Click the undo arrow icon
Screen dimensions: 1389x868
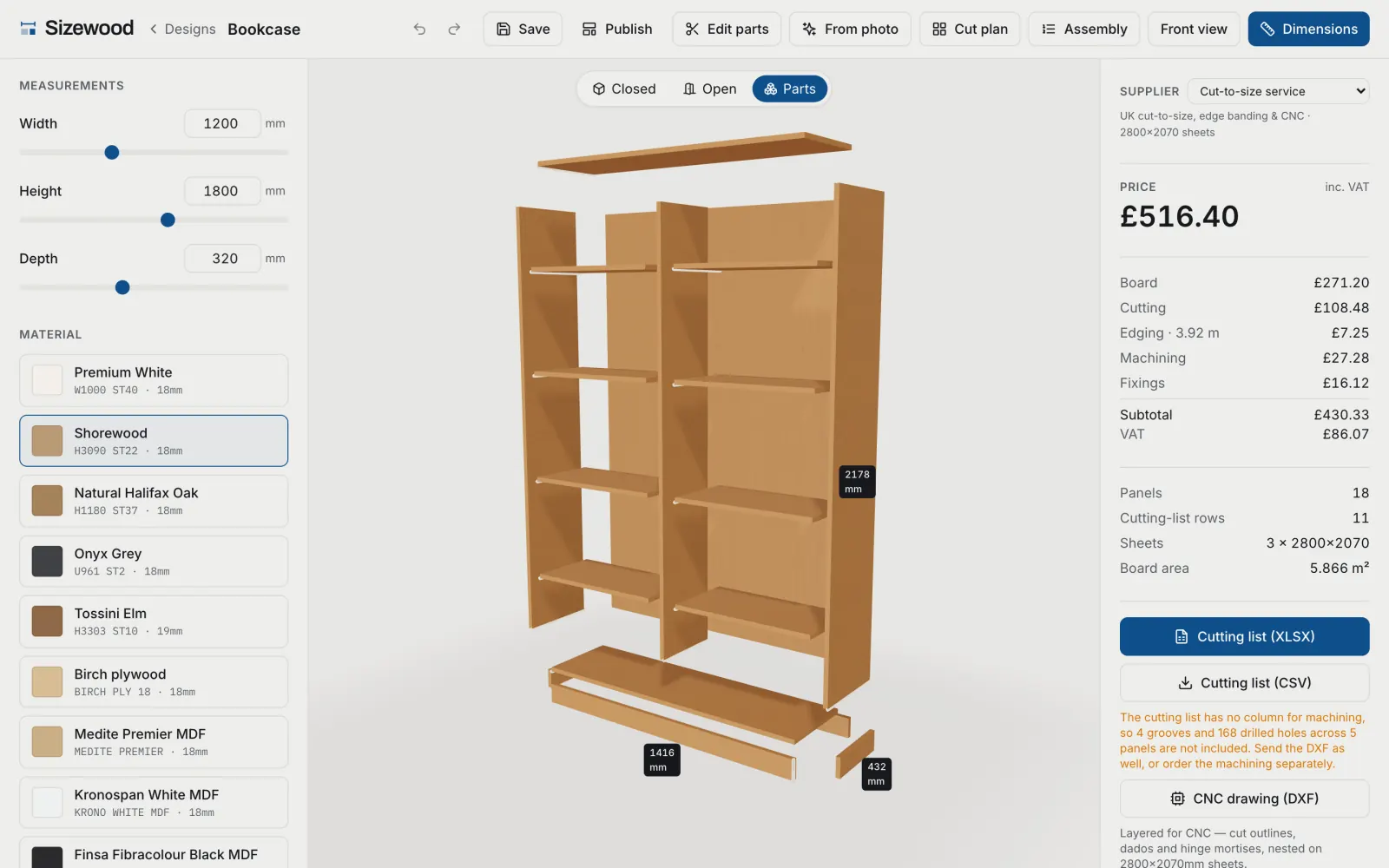(419, 29)
